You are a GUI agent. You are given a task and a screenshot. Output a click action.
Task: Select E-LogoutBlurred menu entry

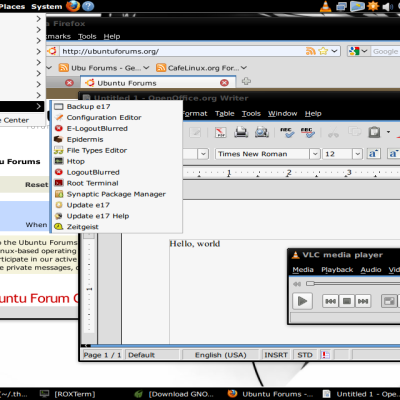pyautogui.click(x=118, y=128)
